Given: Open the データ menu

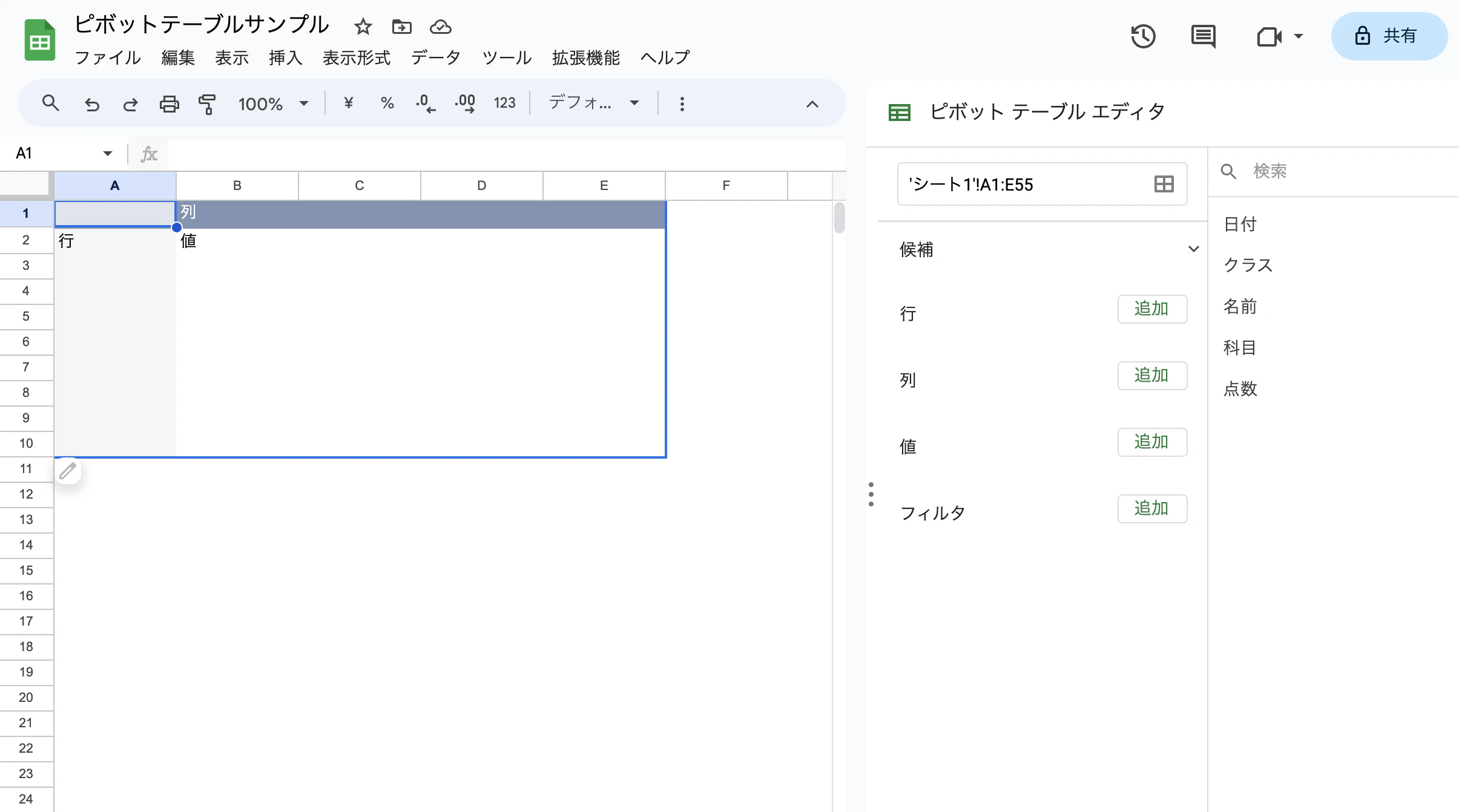Looking at the screenshot, I should tap(435, 57).
